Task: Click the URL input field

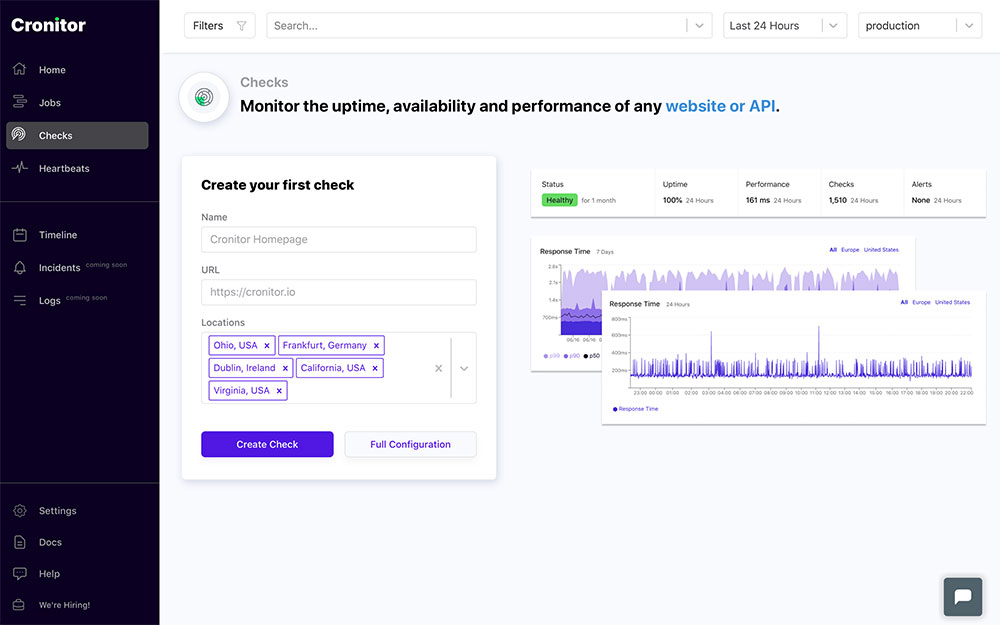Action: tap(339, 292)
